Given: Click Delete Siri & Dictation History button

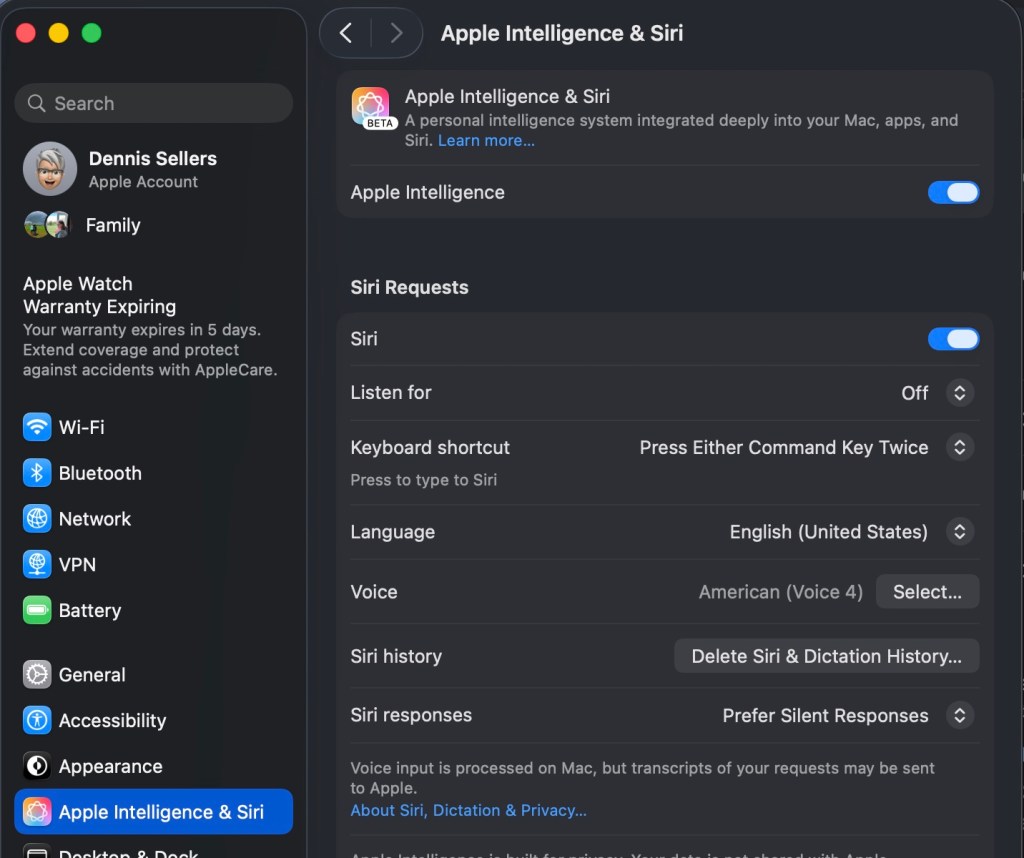Looking at the screenshot, I should pyautogui.click(x=827, y=656).
